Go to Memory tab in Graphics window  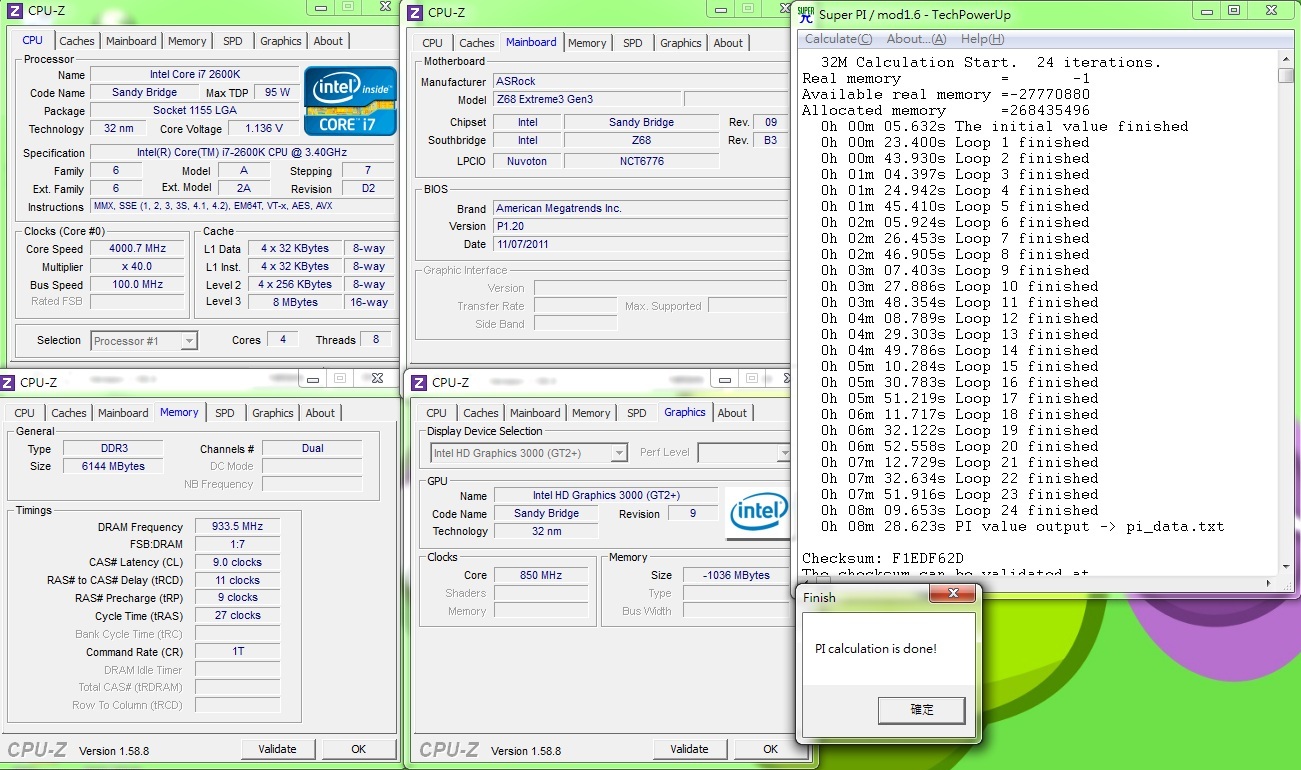(591, 413)
